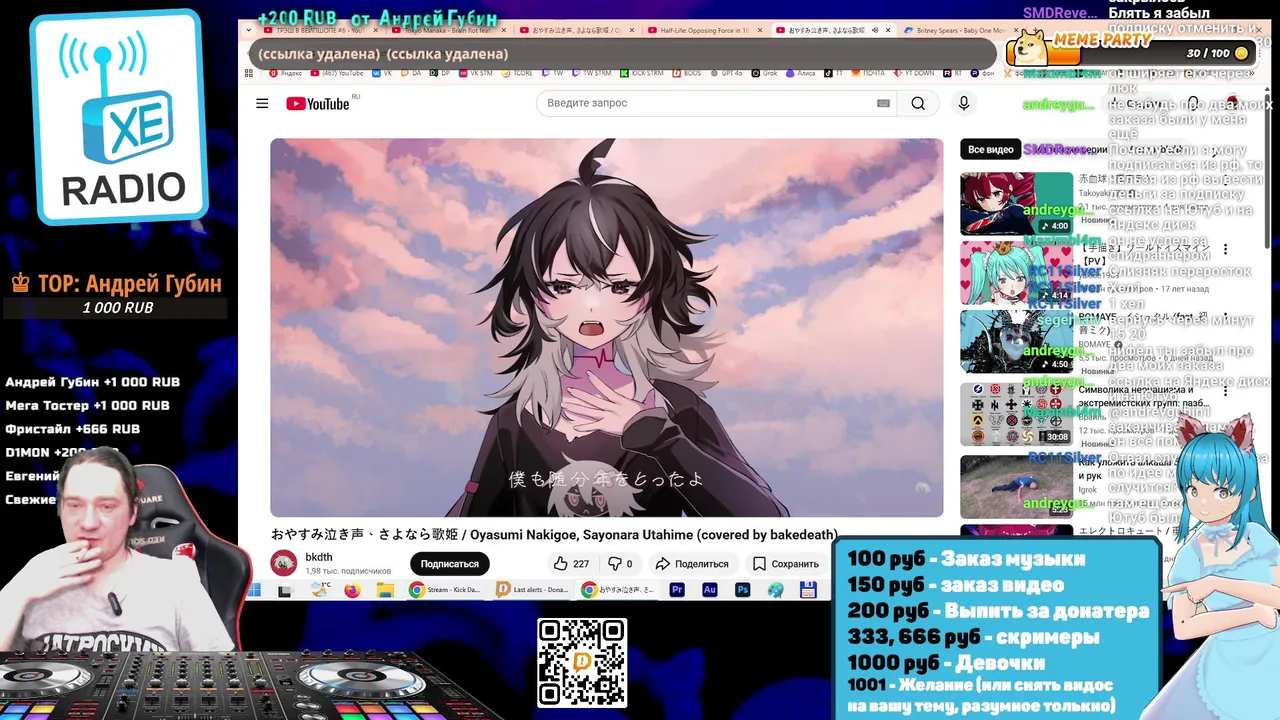
Task: Open the bkdth channel avatar
Action: (284, 563)
